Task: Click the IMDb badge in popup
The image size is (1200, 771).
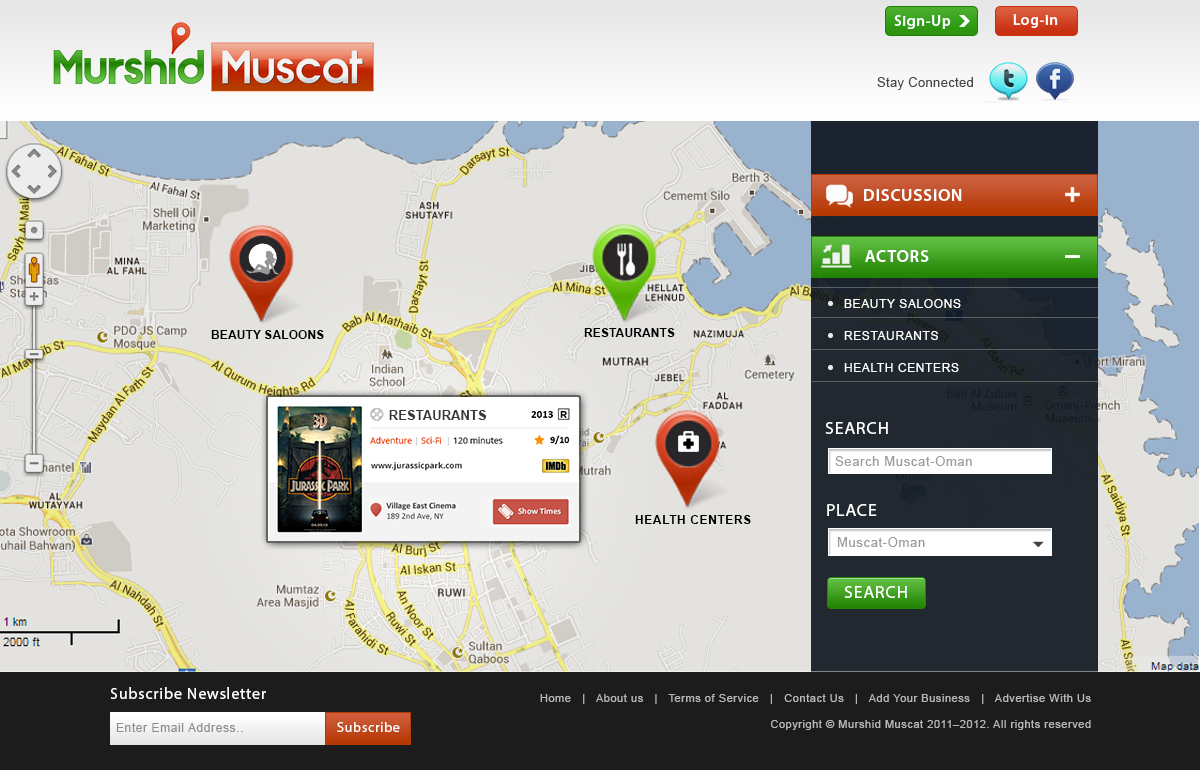Action: [555, 465]
